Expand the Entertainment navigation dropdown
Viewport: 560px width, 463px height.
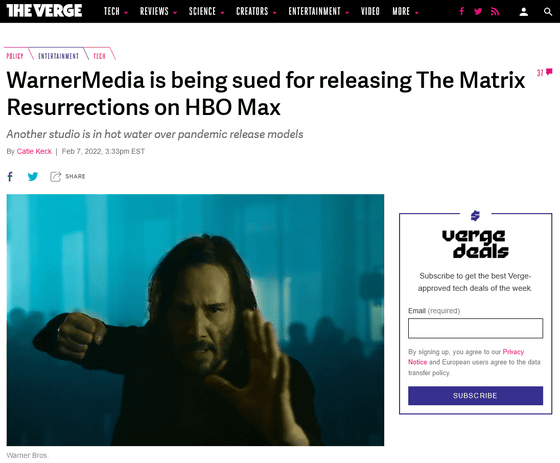[x=319, y=12]
